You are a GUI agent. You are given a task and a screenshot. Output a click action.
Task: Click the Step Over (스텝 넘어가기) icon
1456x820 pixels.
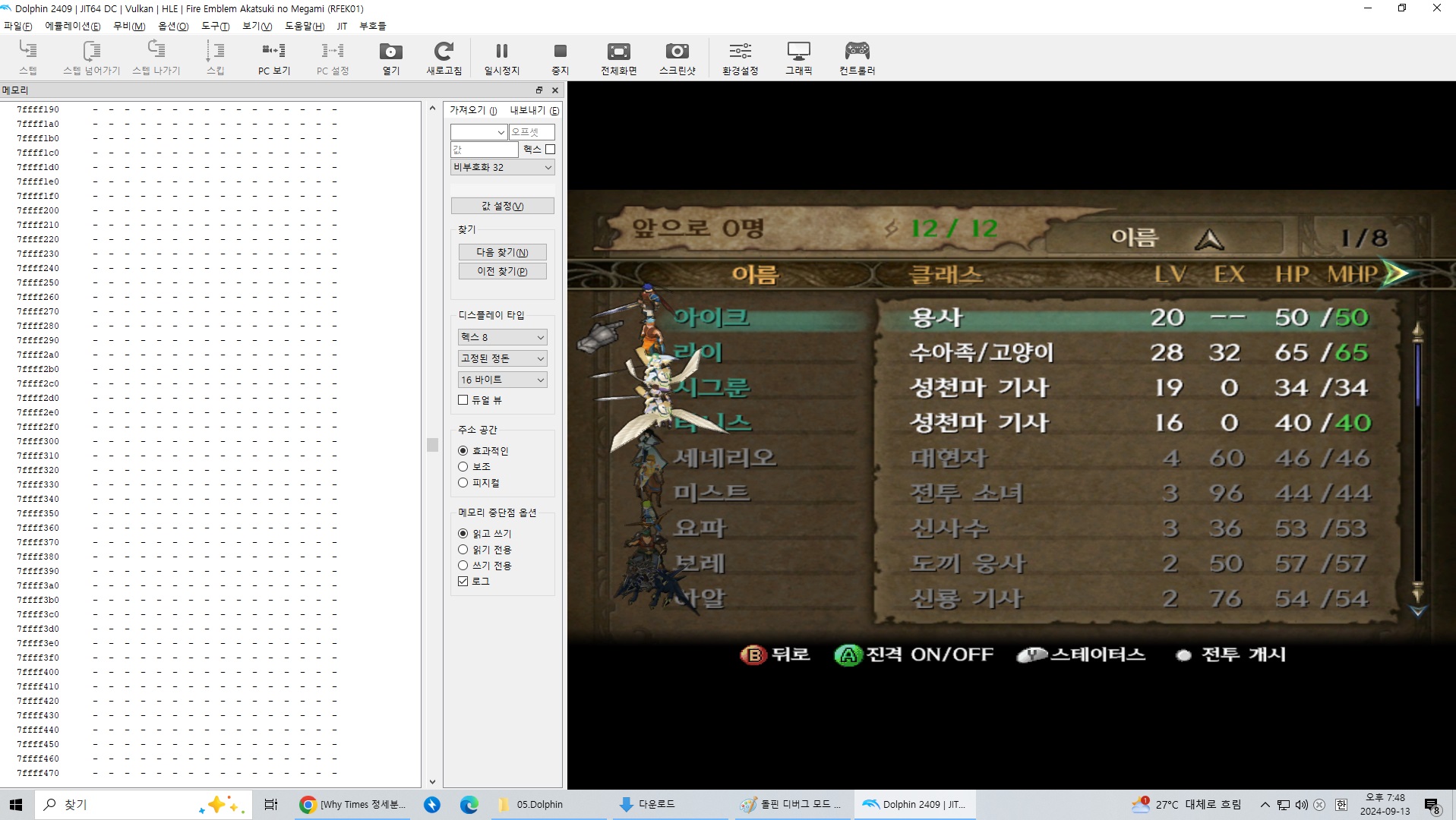point(91,58)
